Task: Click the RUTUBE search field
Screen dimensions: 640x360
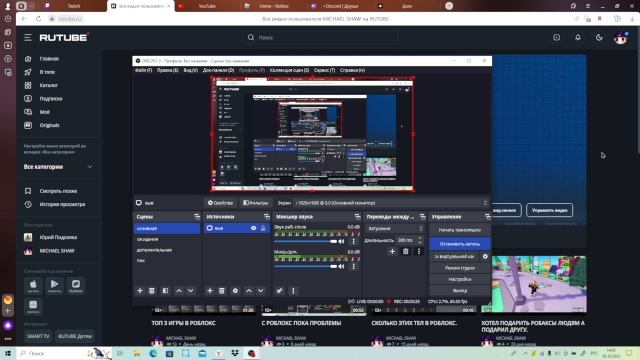Action: [x=322, y=38]
